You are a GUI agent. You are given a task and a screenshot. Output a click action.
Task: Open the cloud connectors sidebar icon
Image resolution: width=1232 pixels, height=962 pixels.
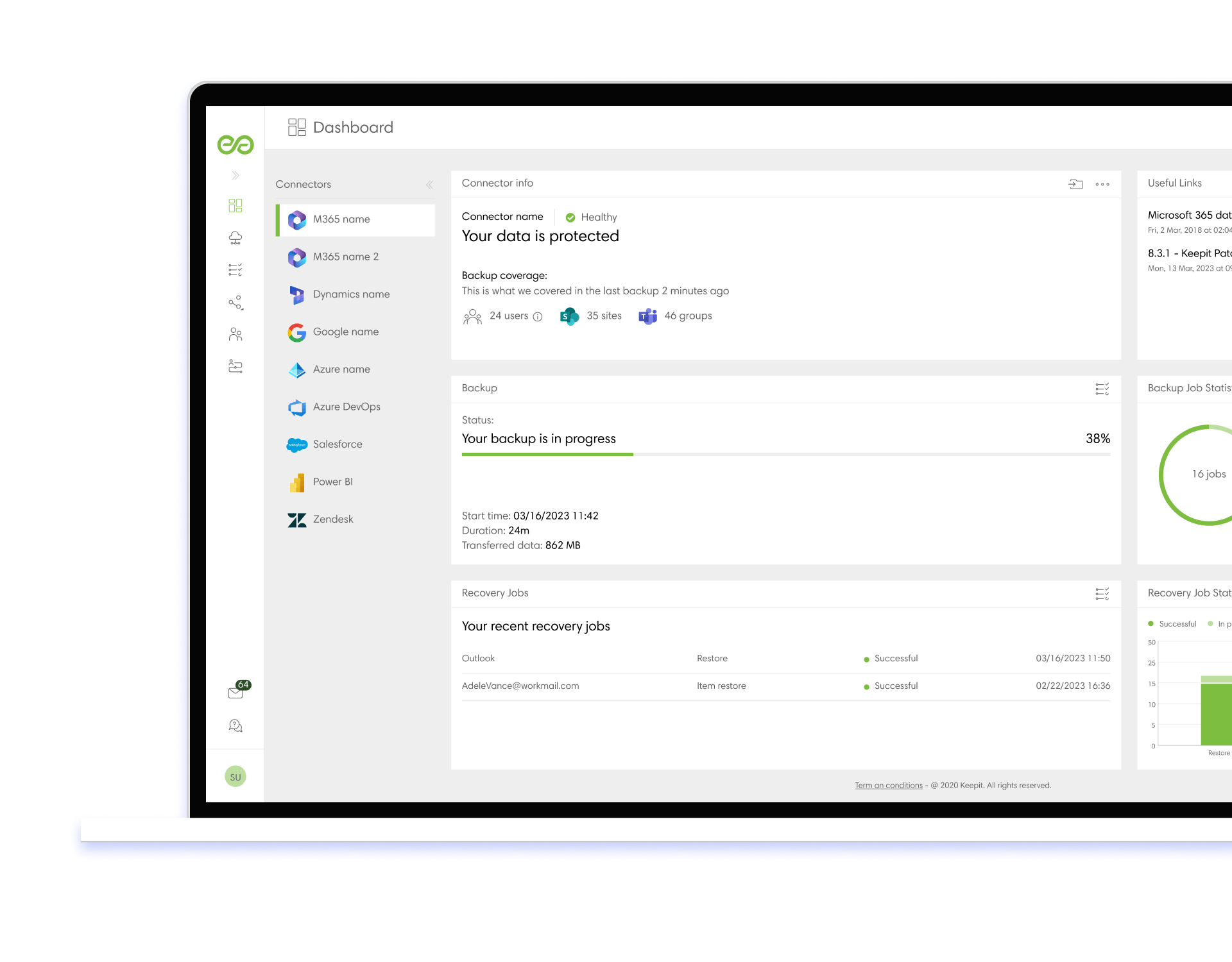coord(235,238)
